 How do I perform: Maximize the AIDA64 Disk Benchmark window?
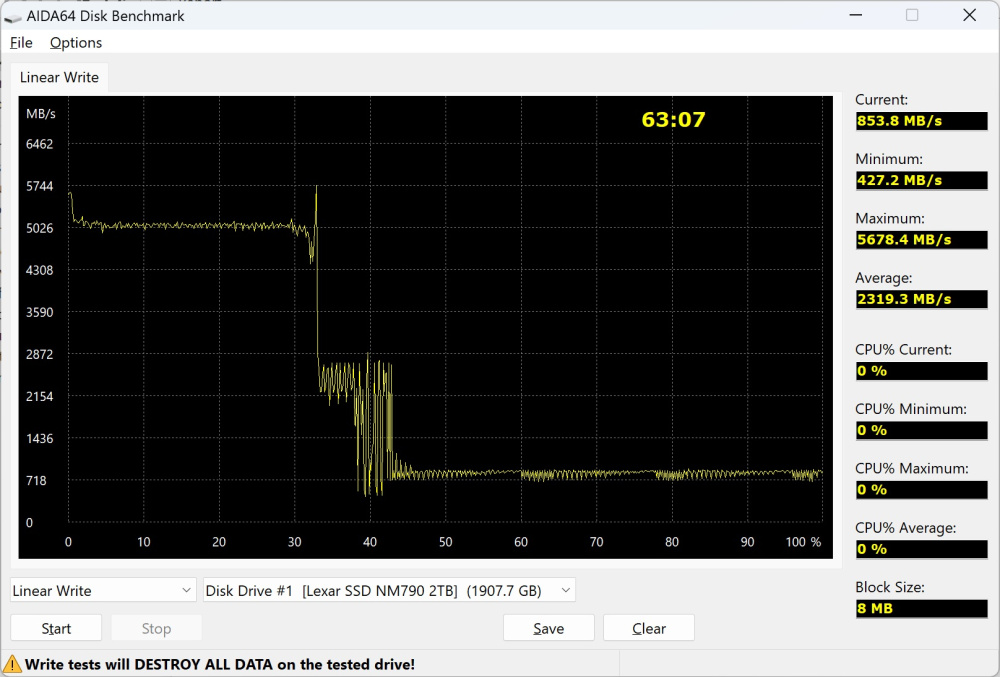pyautogui.click(x=912, y=15)
